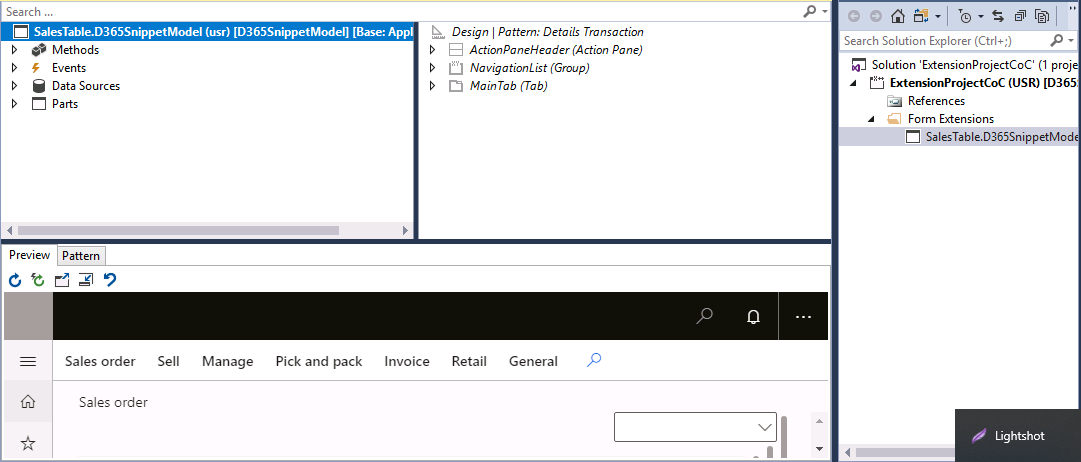Click in Search Solution Explorer field
The height and width of the screenshot is (462, 1081).
pos(944,41)
